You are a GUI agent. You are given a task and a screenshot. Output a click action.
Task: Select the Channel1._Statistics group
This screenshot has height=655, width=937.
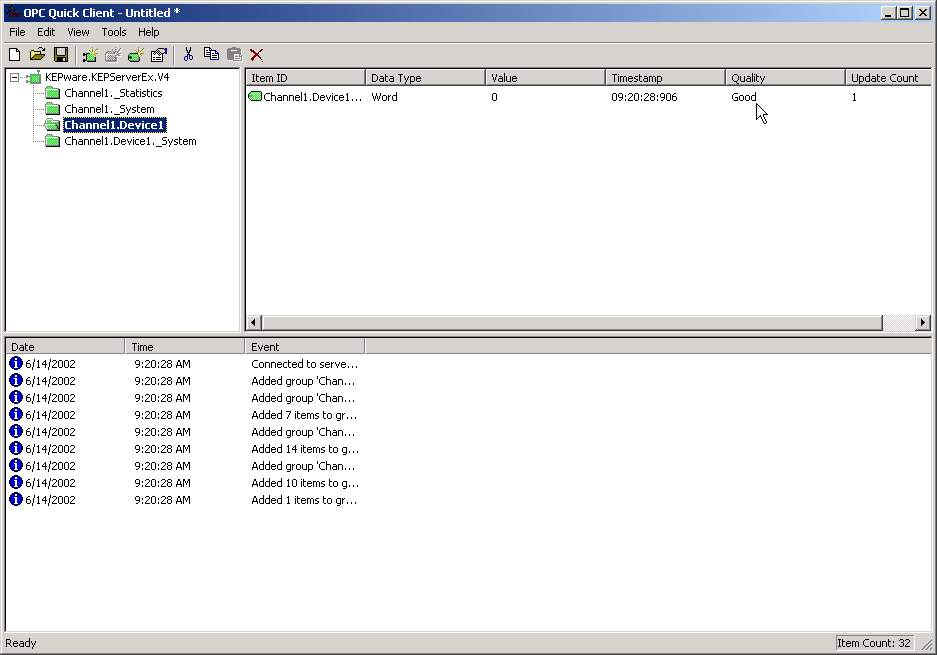click(112, 93)
